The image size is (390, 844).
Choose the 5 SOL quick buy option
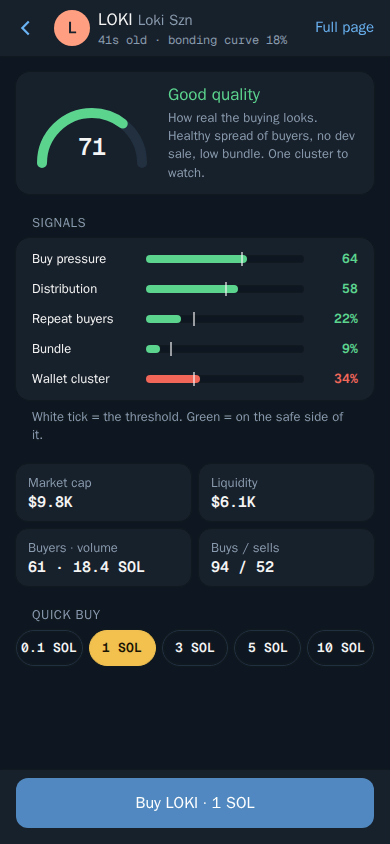267,648
